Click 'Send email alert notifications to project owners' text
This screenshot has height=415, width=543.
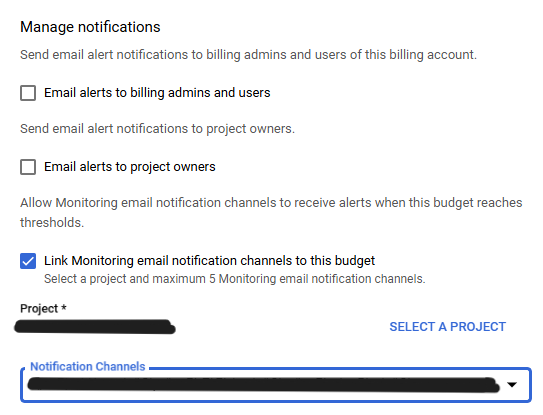click(x=157, y=129)
